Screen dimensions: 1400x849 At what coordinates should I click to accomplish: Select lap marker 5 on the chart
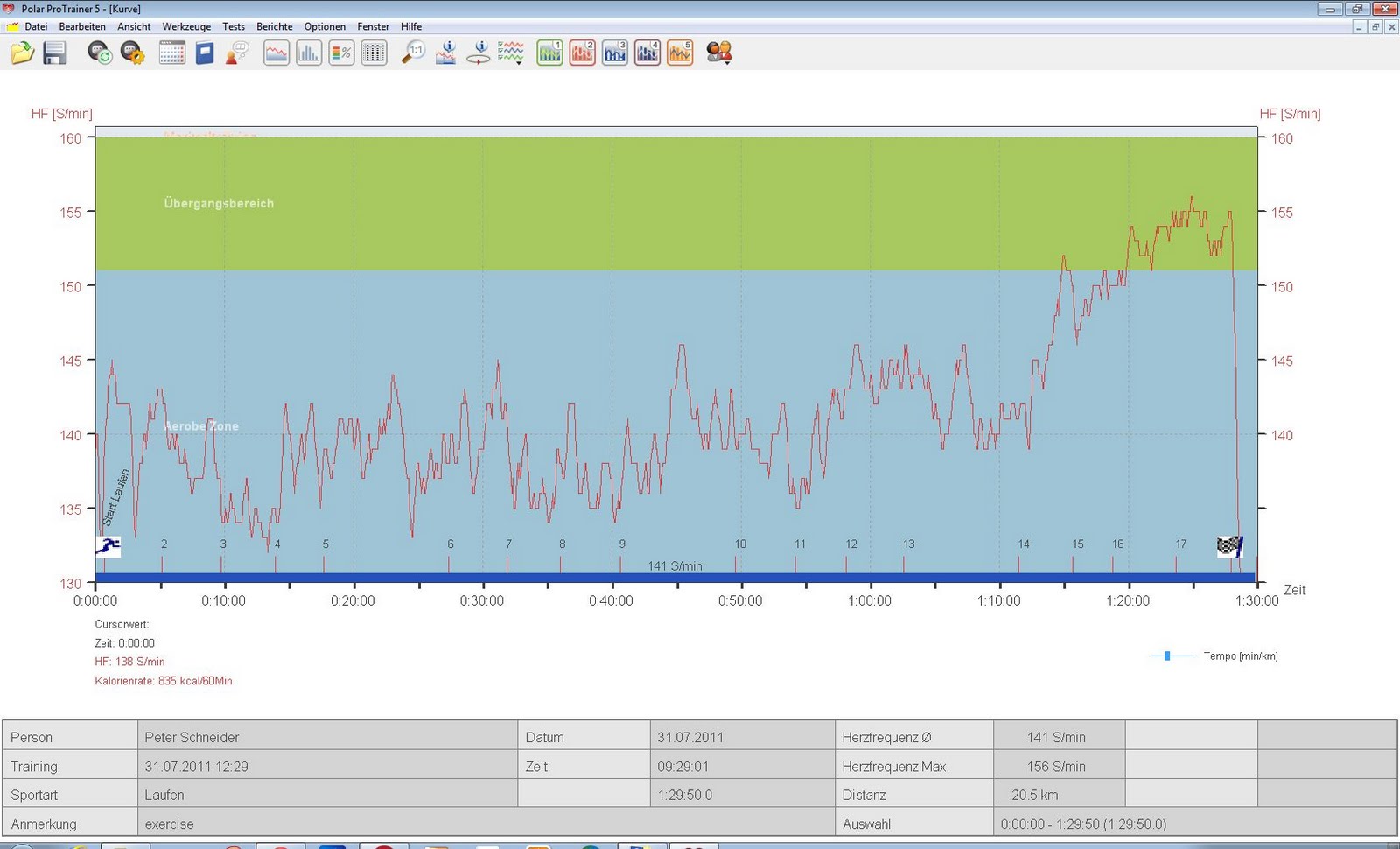(x=325, y=544)
